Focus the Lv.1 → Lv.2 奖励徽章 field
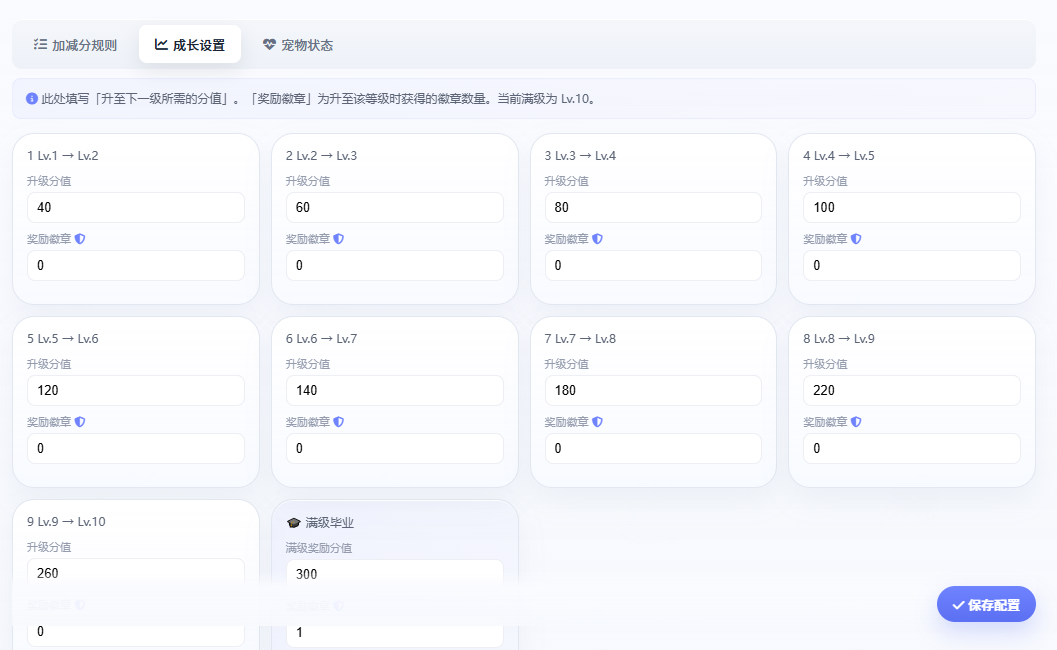The height and width of the screenshot is (650, 1057). point(135,265)
